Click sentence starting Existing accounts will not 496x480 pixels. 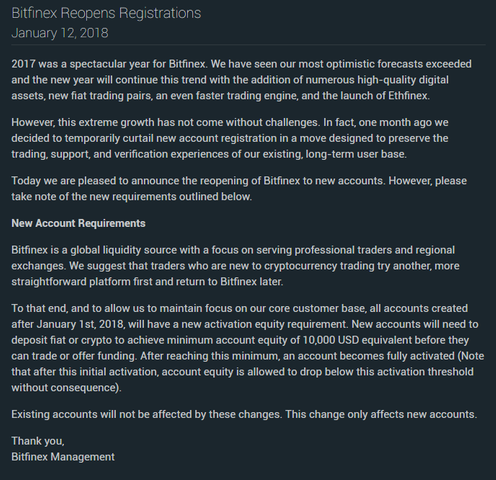pyautogui.click(x=244, y=414)
